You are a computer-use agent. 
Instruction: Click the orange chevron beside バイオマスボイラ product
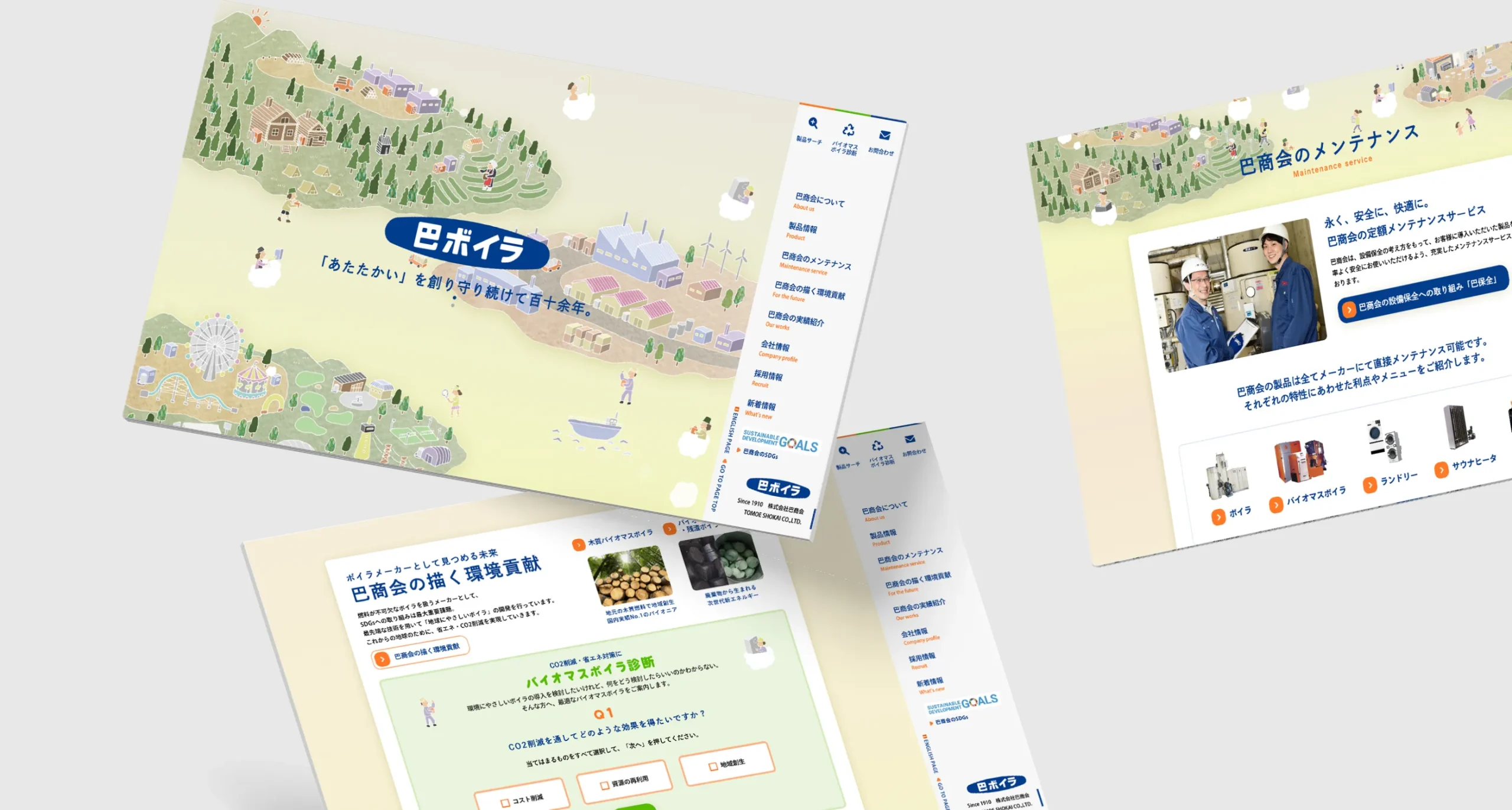pos(1276,505)
